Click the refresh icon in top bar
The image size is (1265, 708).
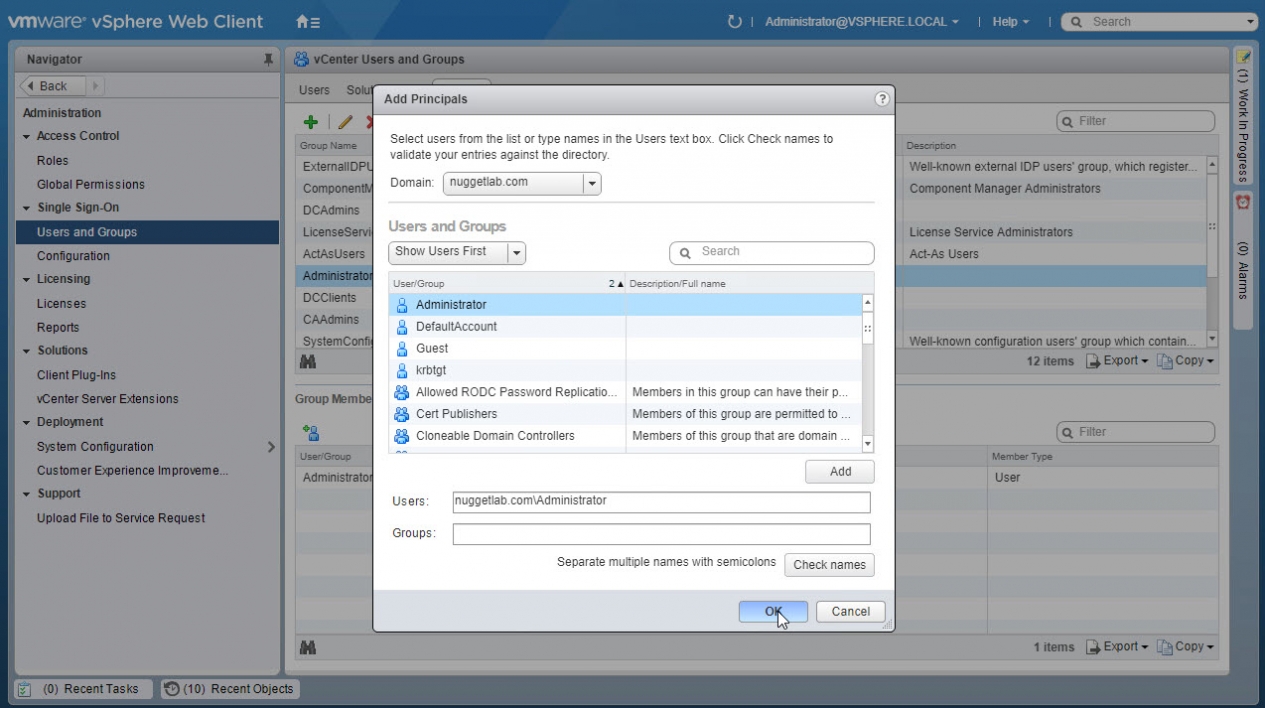pos(735,21)
